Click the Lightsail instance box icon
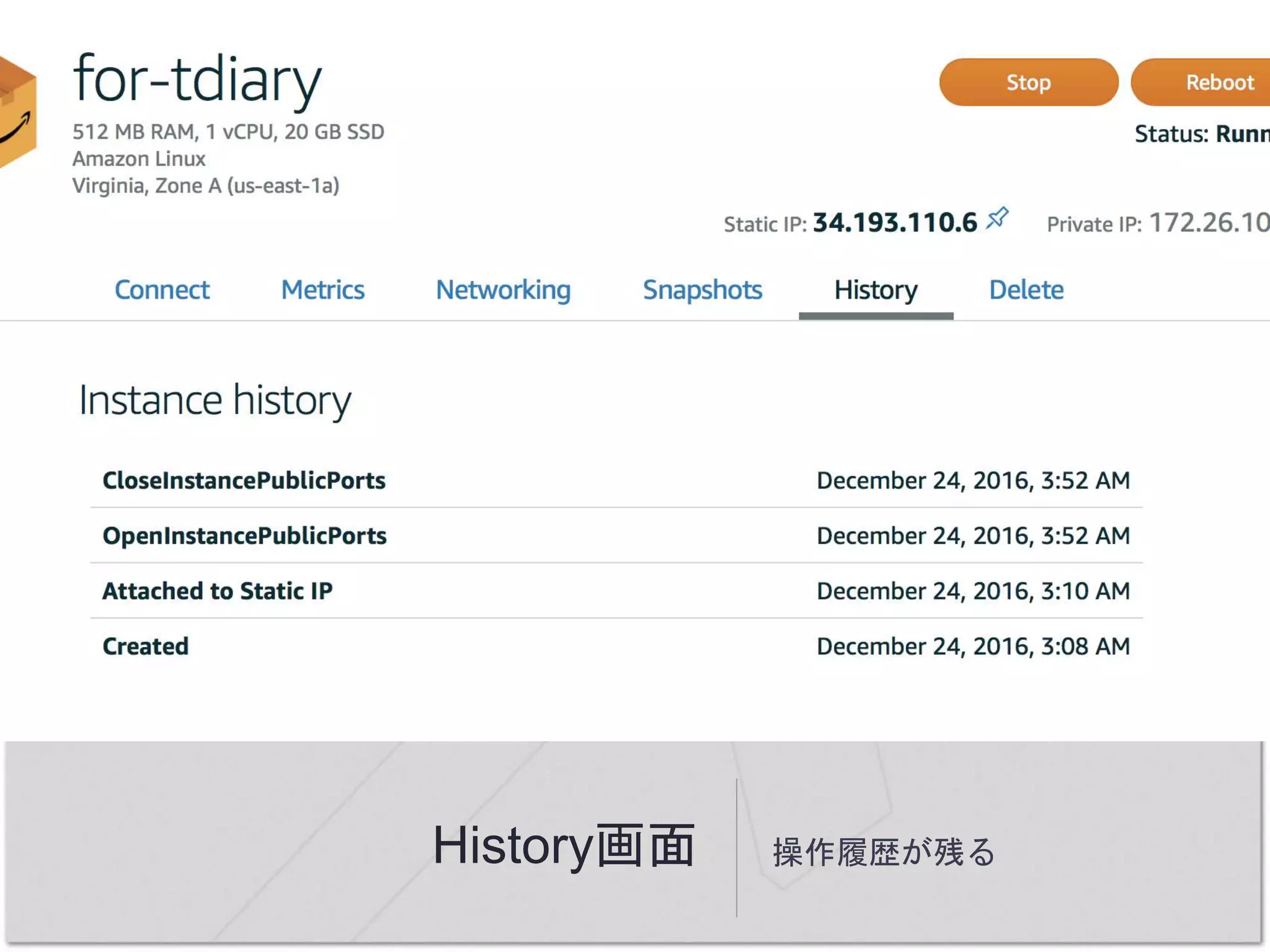The height and width of the screenshot is (952, 1270). click(x=17, y=113)
